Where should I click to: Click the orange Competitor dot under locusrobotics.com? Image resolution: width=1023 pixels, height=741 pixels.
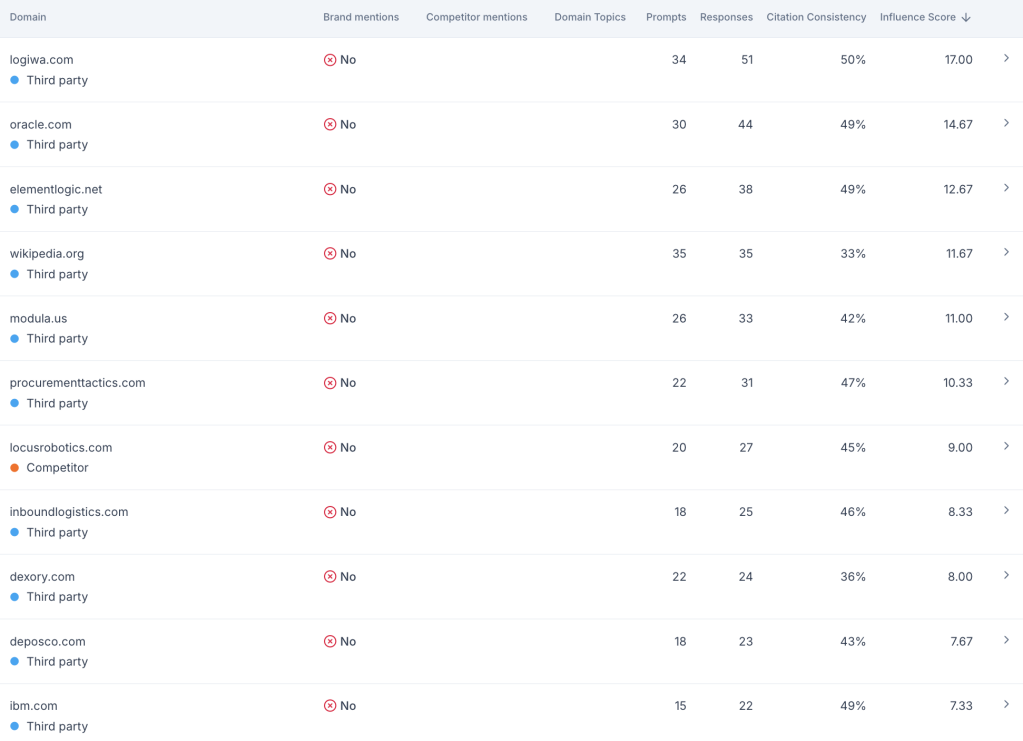pos(15,468)
